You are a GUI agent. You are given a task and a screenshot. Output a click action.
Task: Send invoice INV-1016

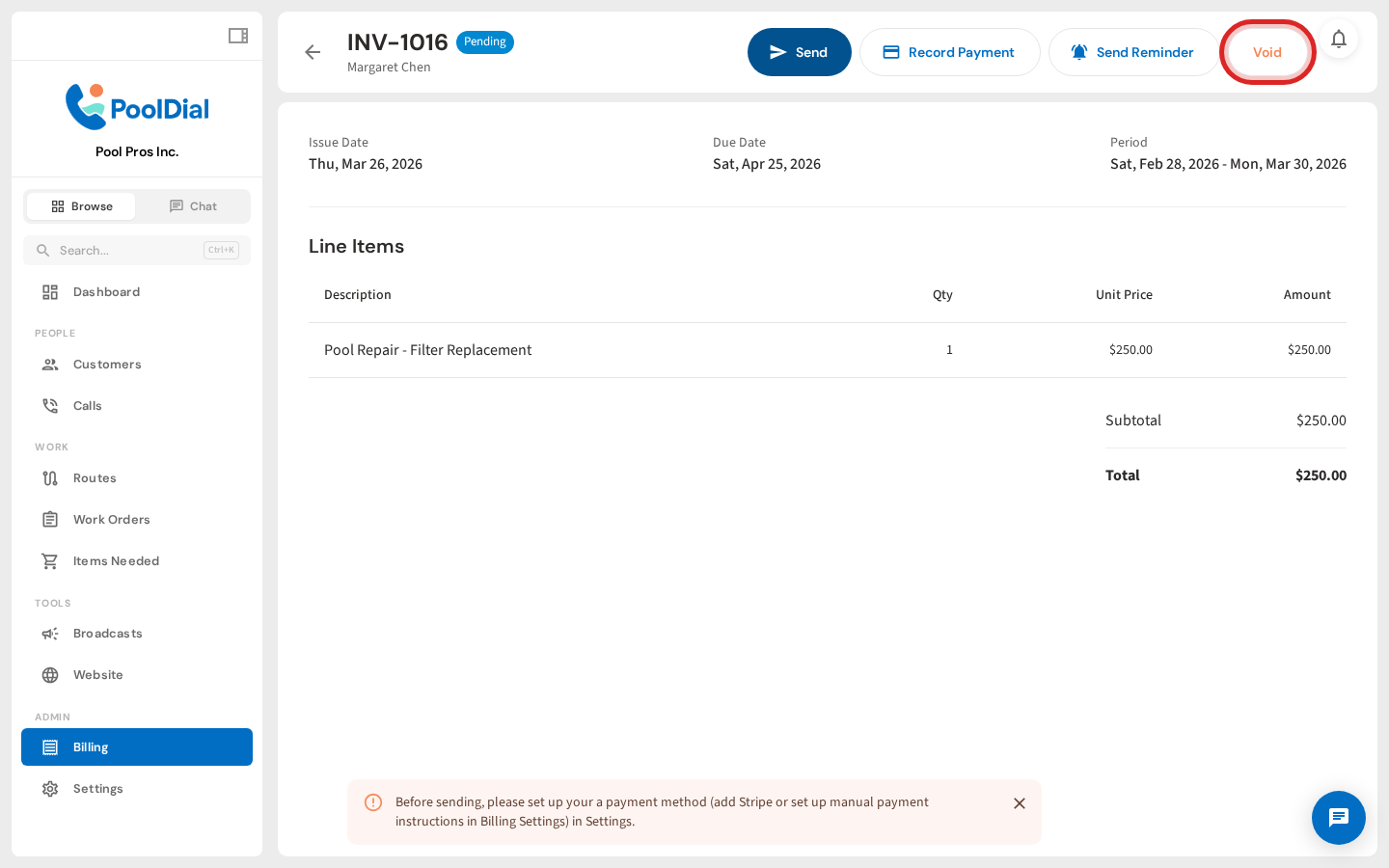(799, 52)
